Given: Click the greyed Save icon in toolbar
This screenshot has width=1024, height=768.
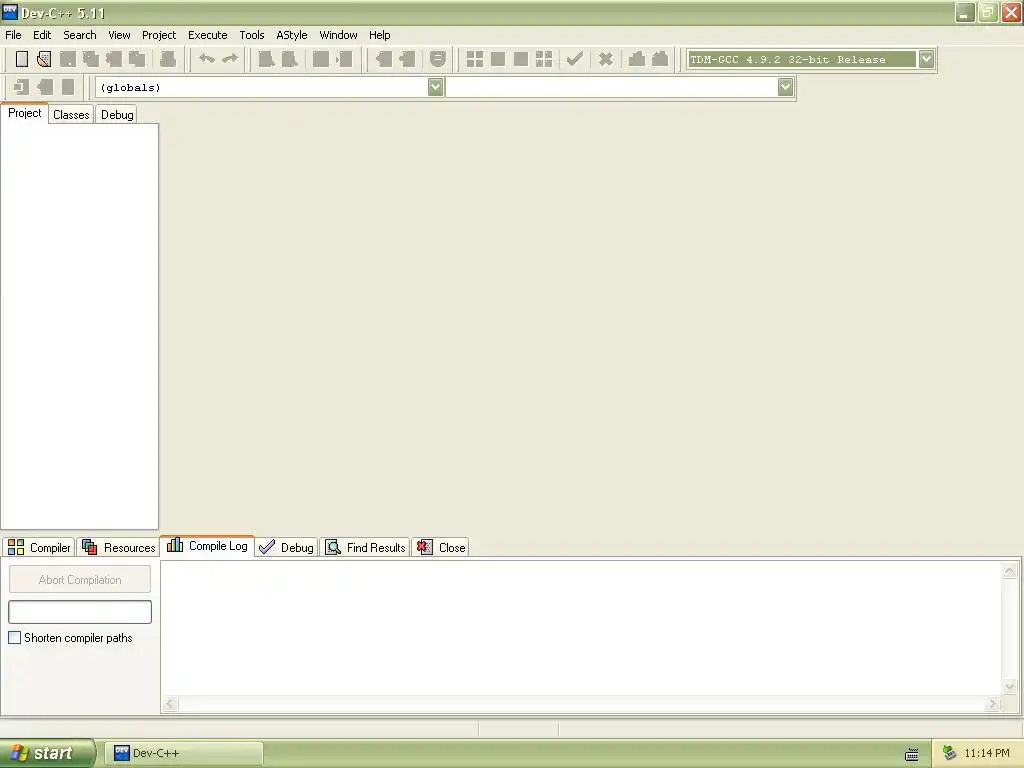Looking at the screenshot, I should coord(67,59).
